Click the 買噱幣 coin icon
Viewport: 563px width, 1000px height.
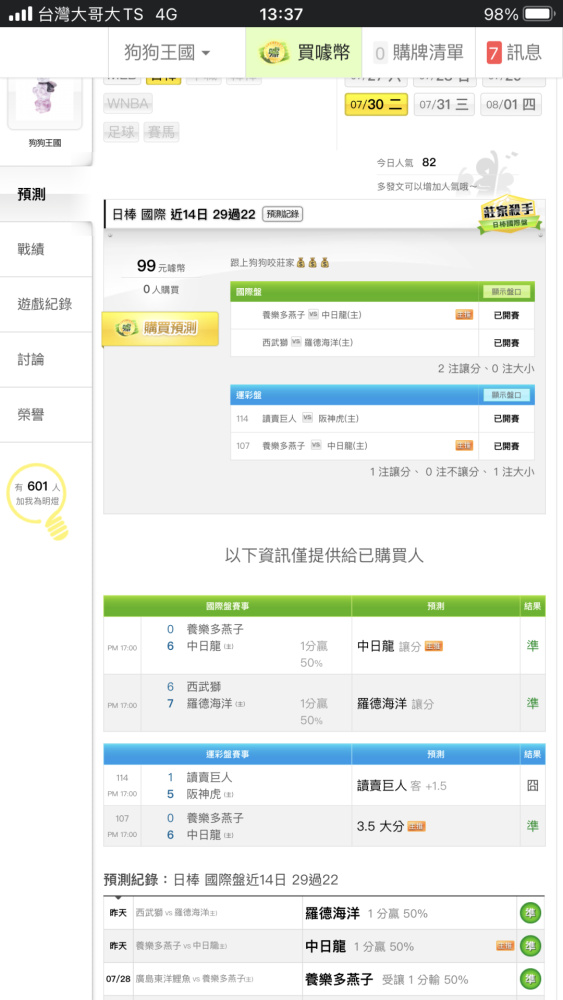tap(274, 53)
